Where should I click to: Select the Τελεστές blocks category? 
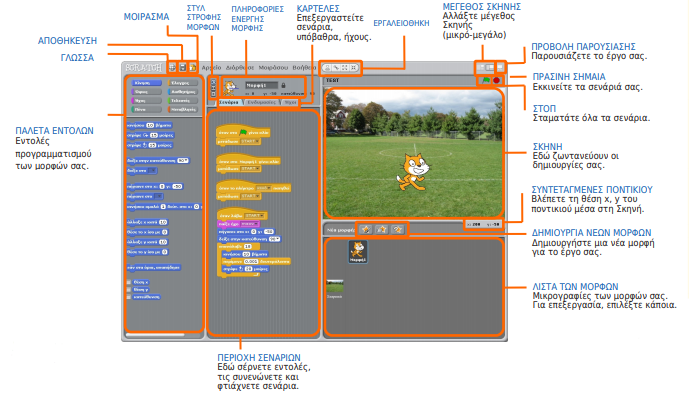pos(182,101)
